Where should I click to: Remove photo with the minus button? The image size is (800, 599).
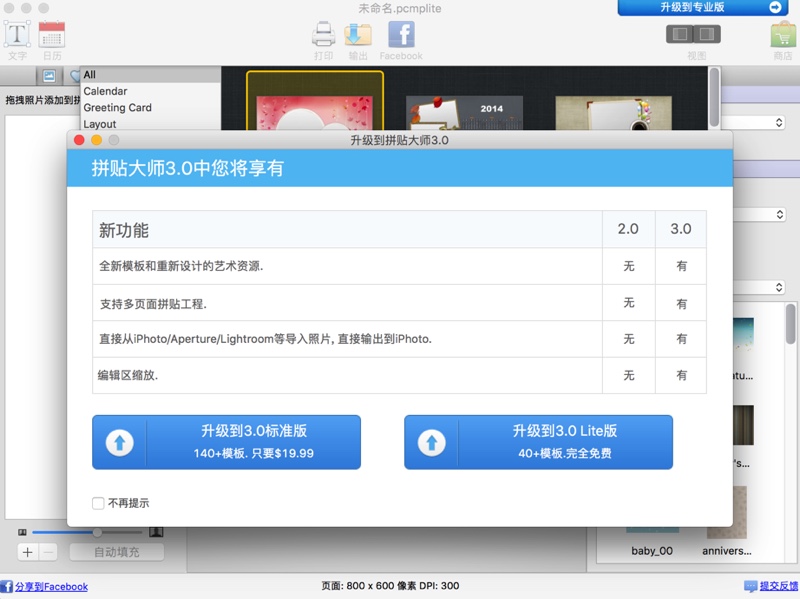point(47,552)
